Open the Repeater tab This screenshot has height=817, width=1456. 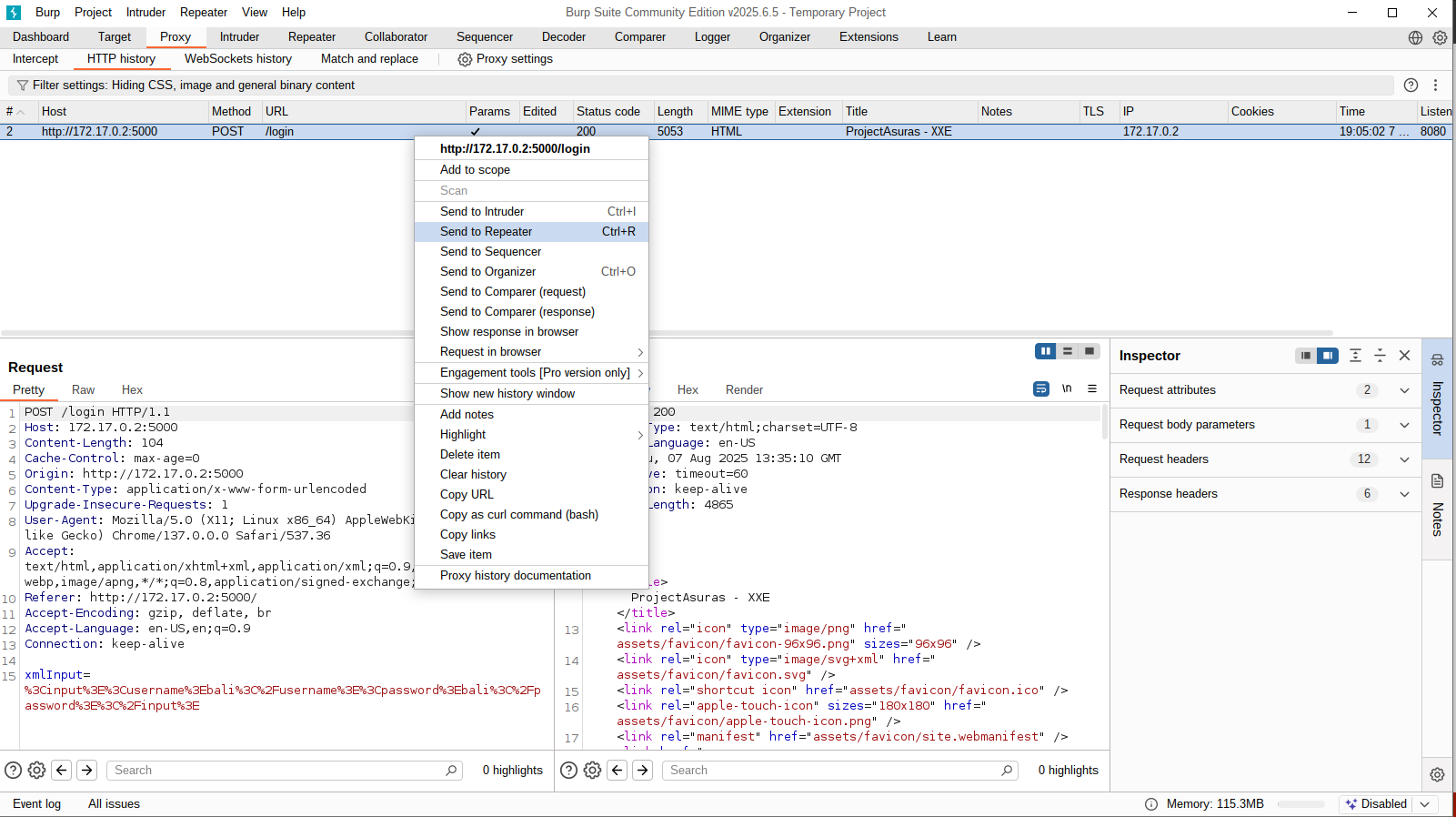312,37
